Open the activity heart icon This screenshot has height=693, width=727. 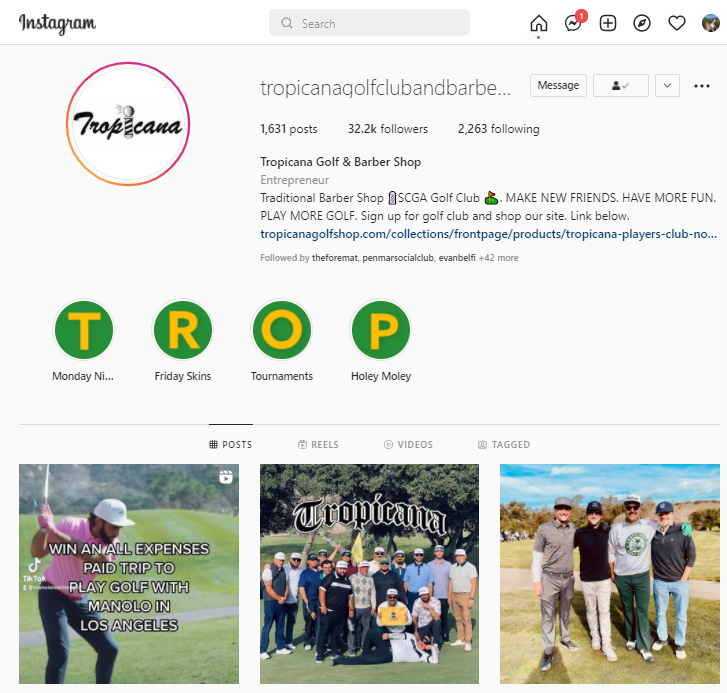[676, 23]
